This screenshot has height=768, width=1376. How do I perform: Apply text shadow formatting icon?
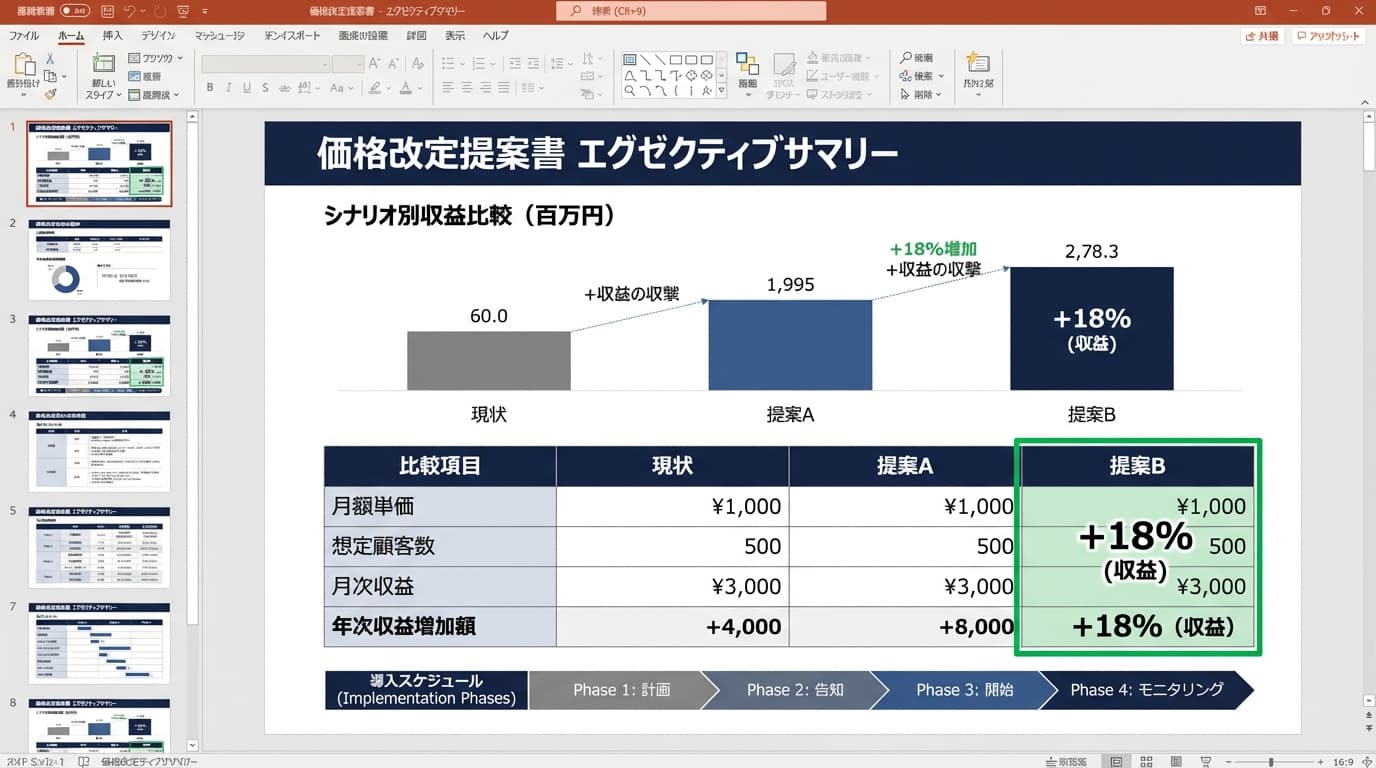point(266,88)
